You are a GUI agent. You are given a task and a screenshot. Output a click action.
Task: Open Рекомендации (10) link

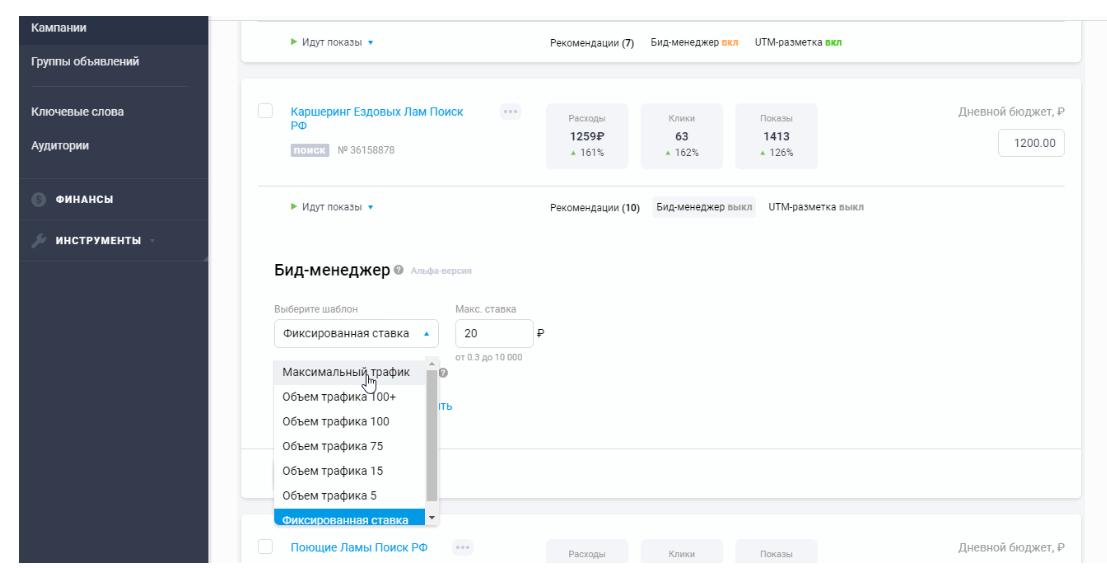click(594, 208)
